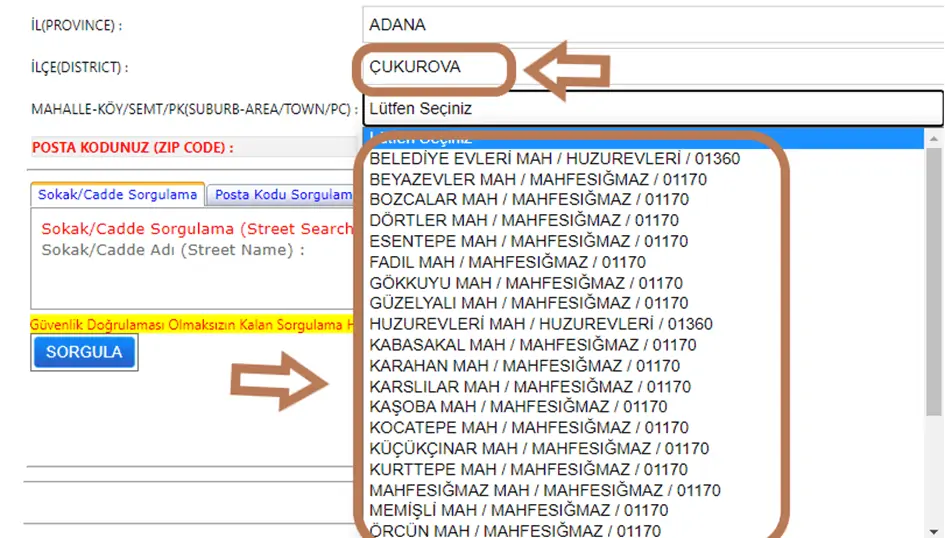Select KURTTEPE MAH neighborhood entry
The width and height of the screenshot is (945, 538).
528,469
